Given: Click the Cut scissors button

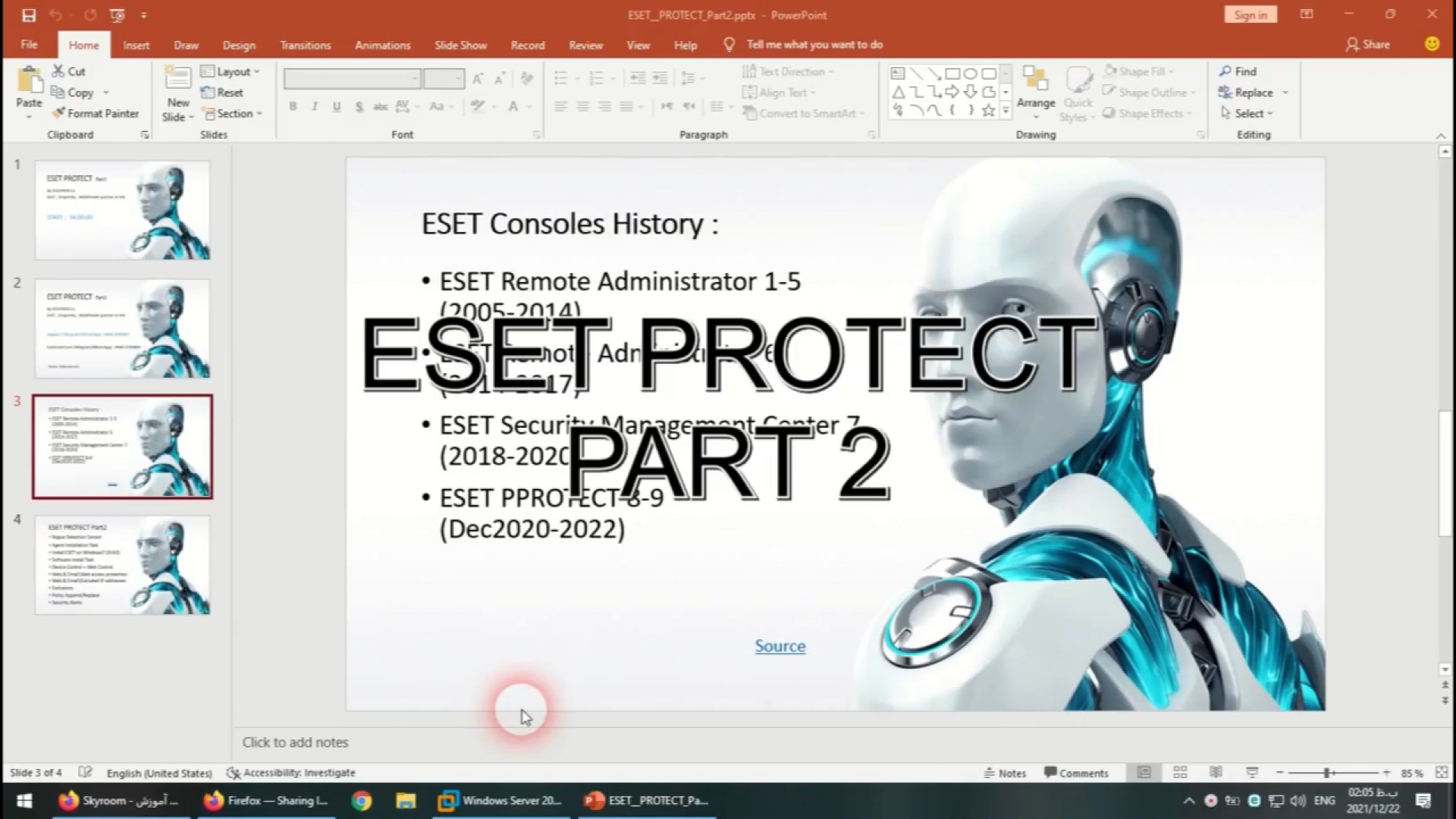Looking at the screenshot, I should tap(69, 71).
